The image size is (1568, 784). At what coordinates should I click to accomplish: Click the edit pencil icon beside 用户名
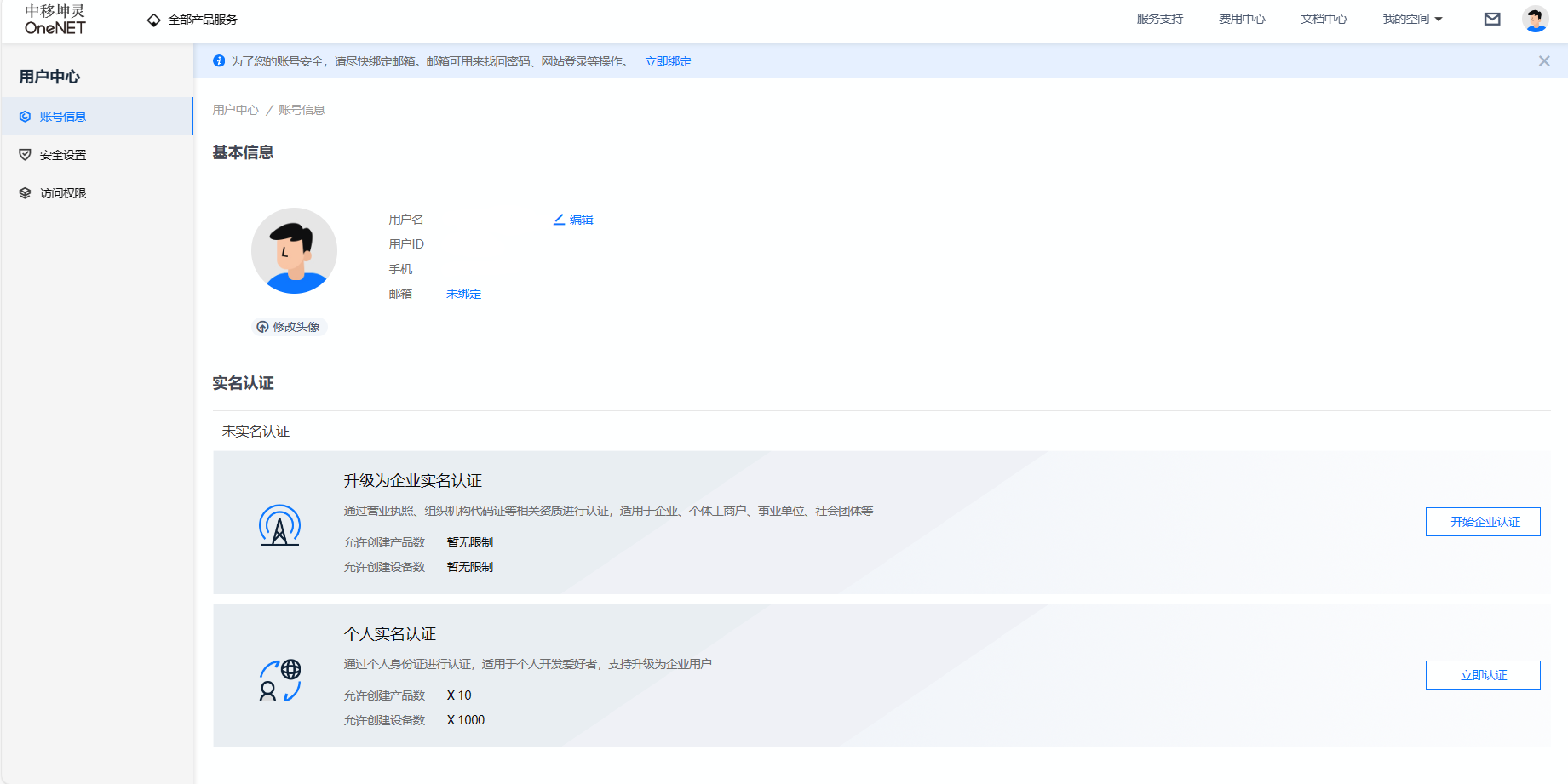(x=559, y=219)
